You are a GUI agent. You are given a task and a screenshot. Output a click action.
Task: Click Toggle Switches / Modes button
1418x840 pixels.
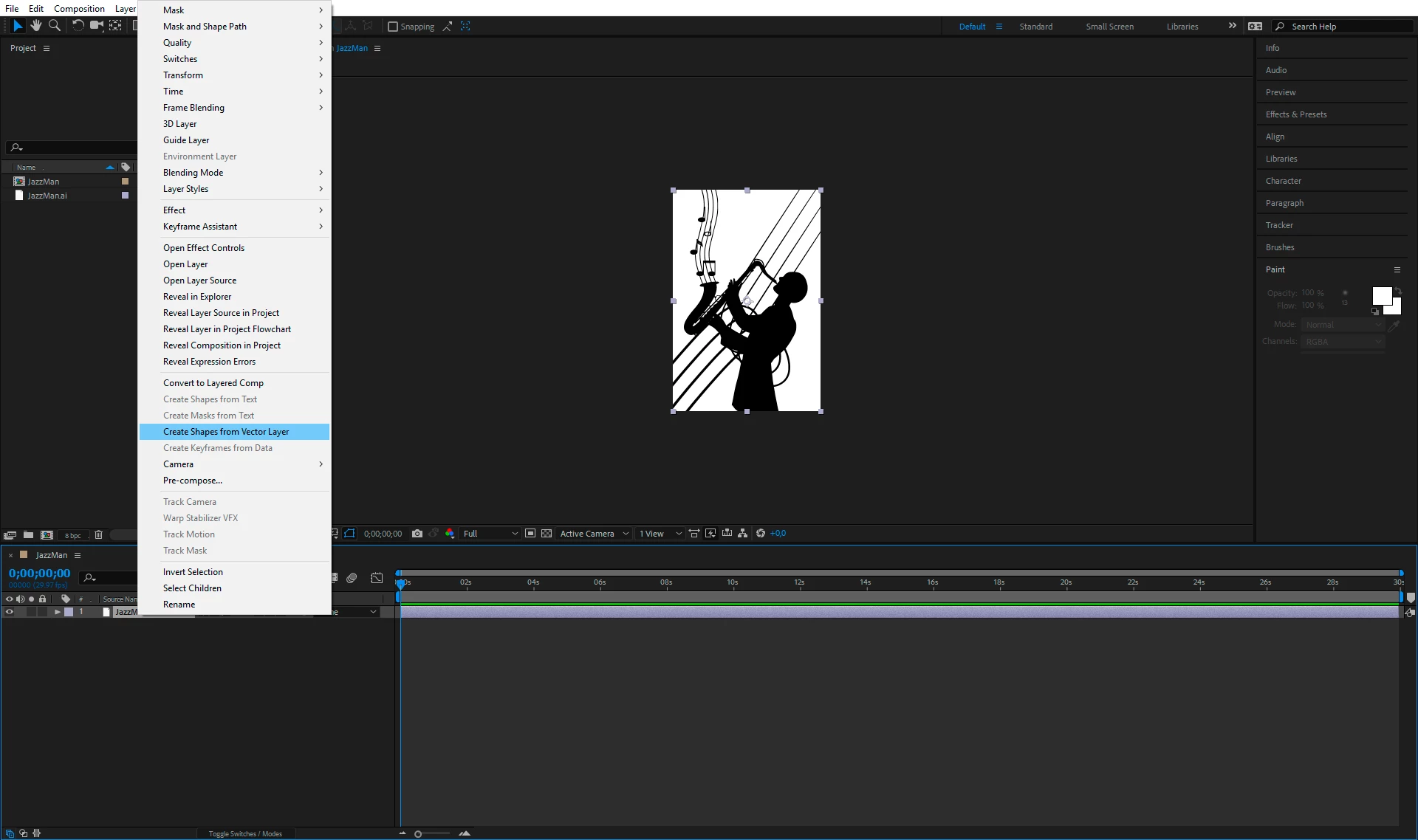click(x=245, y=833)
